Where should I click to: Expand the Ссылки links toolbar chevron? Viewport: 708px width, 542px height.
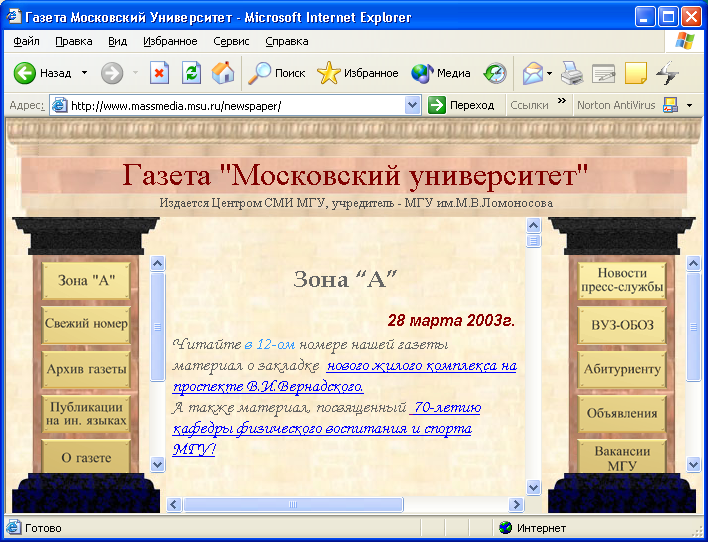(x=562, y=101)
